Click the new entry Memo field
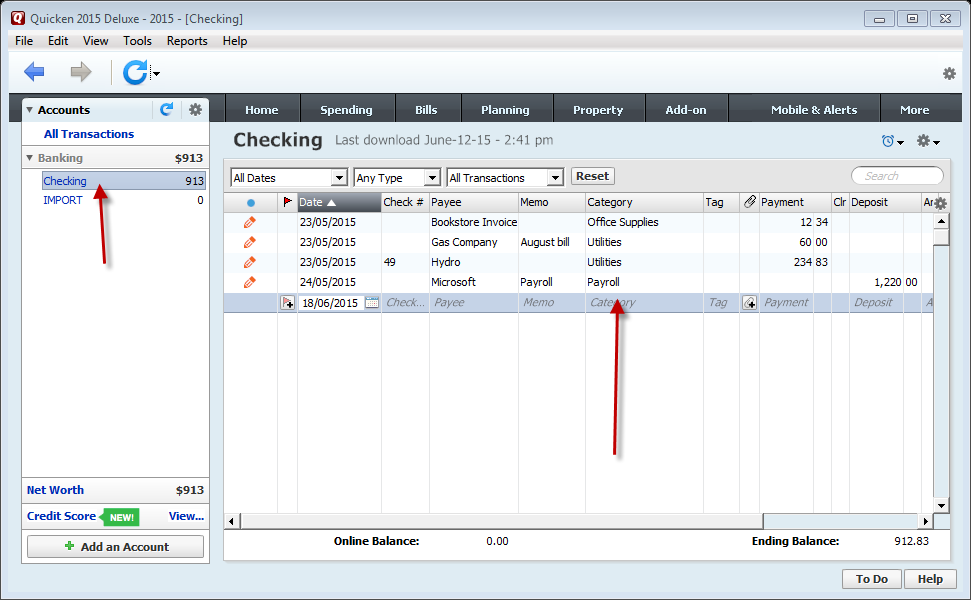This screenshot has width=971, height=600. (x=552, y=303)
